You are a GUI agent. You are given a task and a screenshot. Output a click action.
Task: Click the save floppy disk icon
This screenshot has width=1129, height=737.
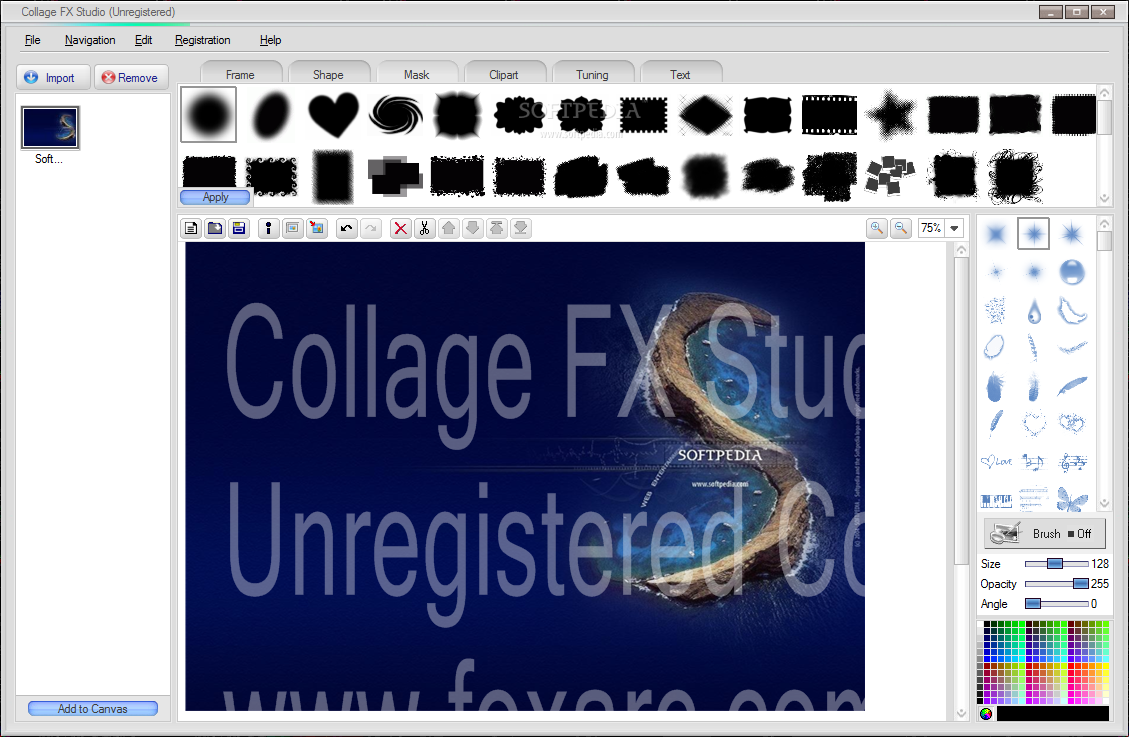[x=239, y=228]
